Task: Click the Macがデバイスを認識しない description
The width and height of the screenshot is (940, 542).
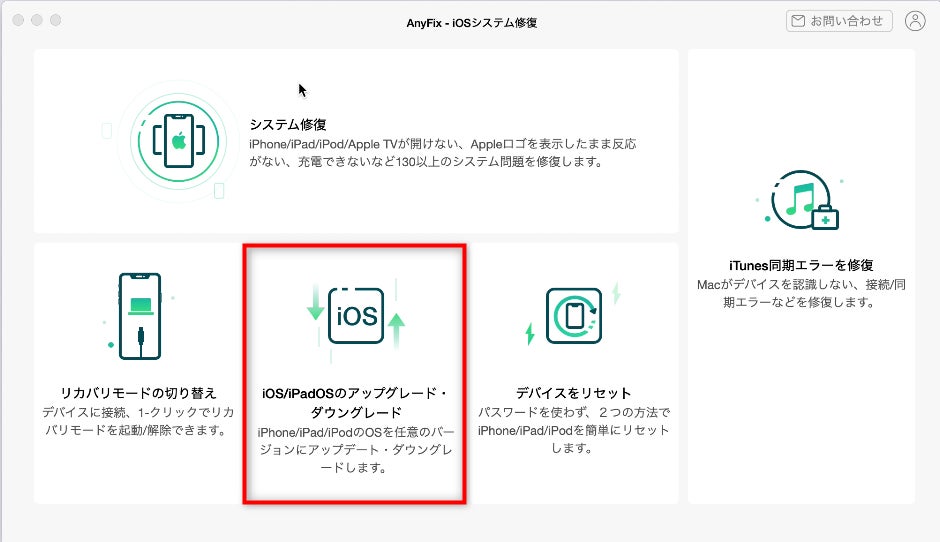Action: click(x=801, y=293)
